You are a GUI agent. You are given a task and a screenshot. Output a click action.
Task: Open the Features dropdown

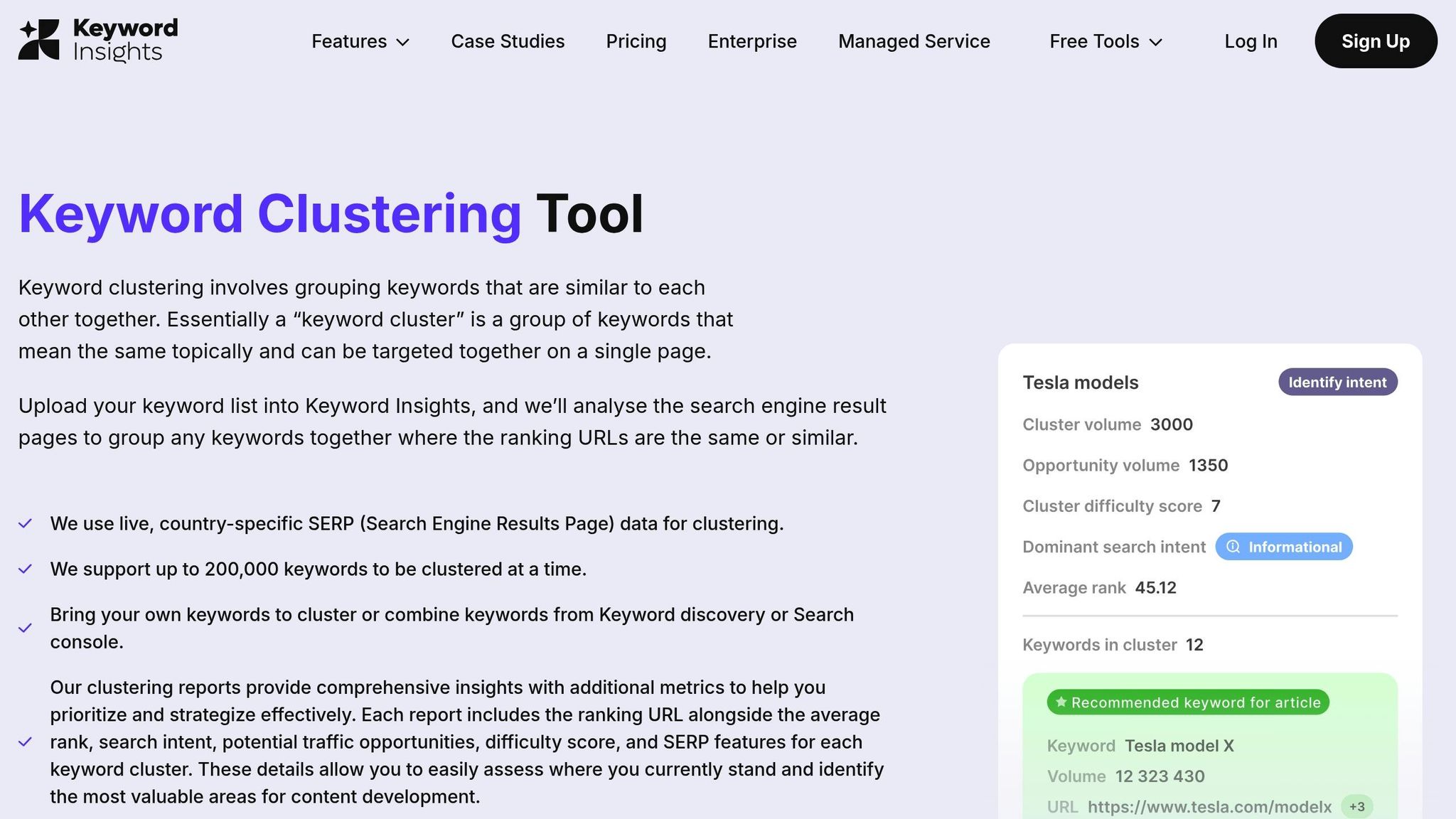click(360, 41)
